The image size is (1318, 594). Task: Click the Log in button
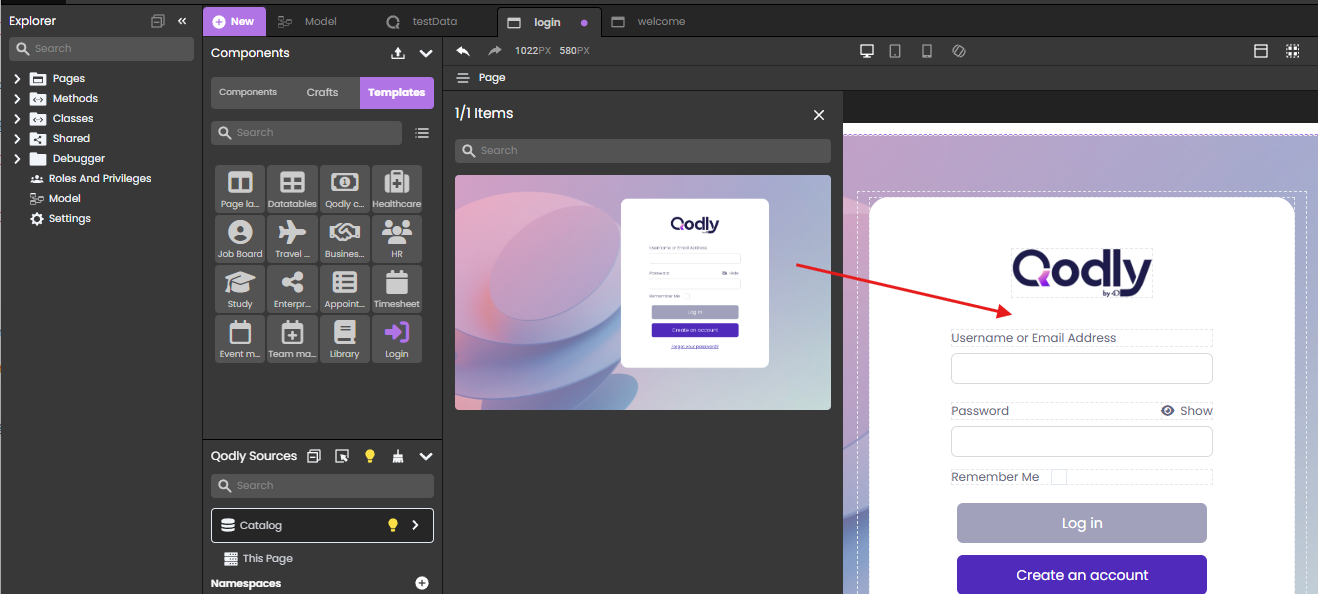click(x=1082, y=523)
